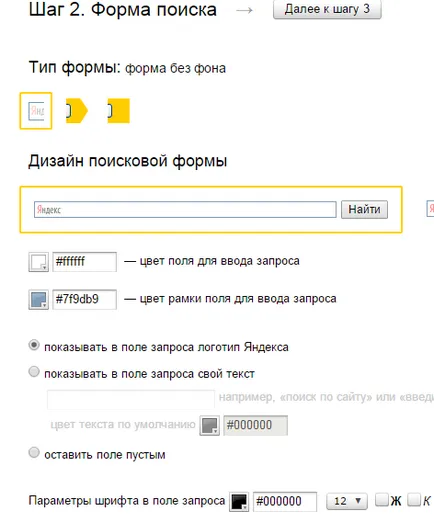Click "Параметры шрифта в поле запроса" label
Image resolution: width=434 pixels, height=523 pixels.
pyautogui.click(x=127, y=501)
